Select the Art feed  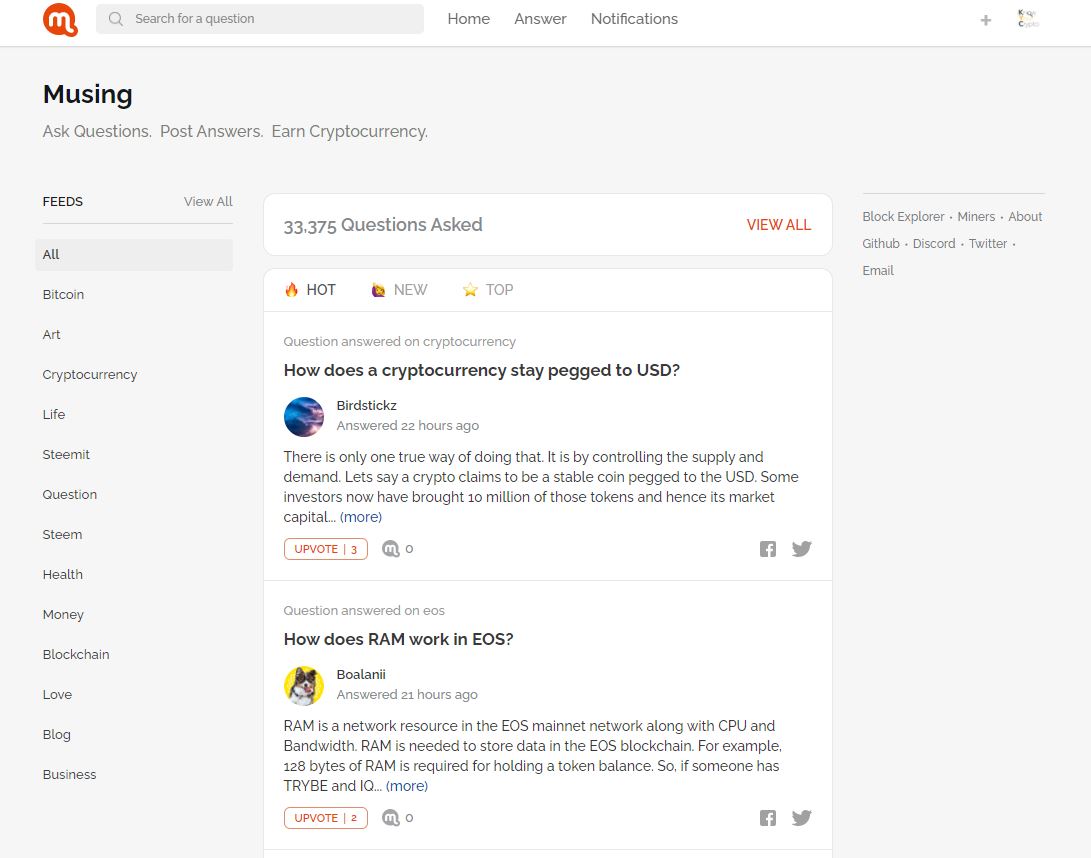coord(51,335)
